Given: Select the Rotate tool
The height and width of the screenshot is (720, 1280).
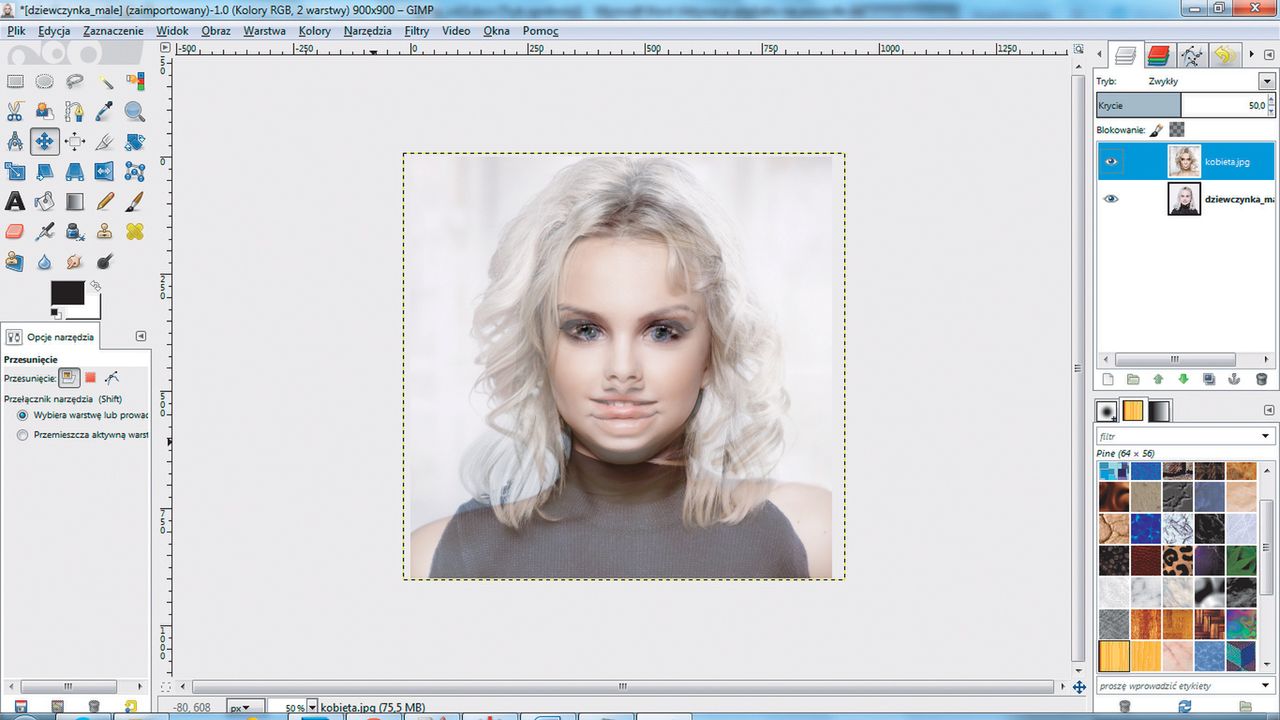Looking at the screenshot, I should click(x=135, y=141).
